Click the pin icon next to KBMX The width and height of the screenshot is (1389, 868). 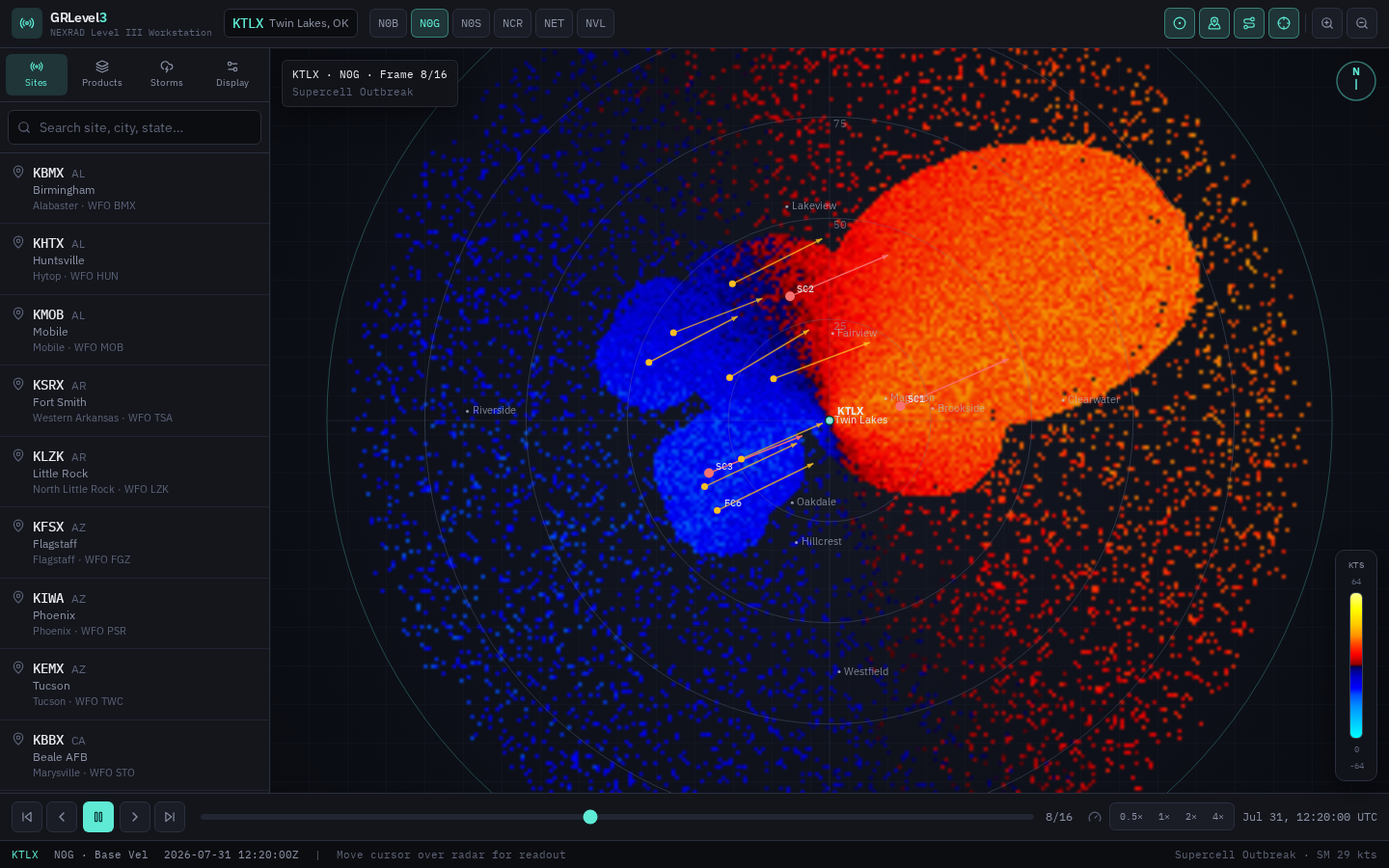[x=17, y=172]
